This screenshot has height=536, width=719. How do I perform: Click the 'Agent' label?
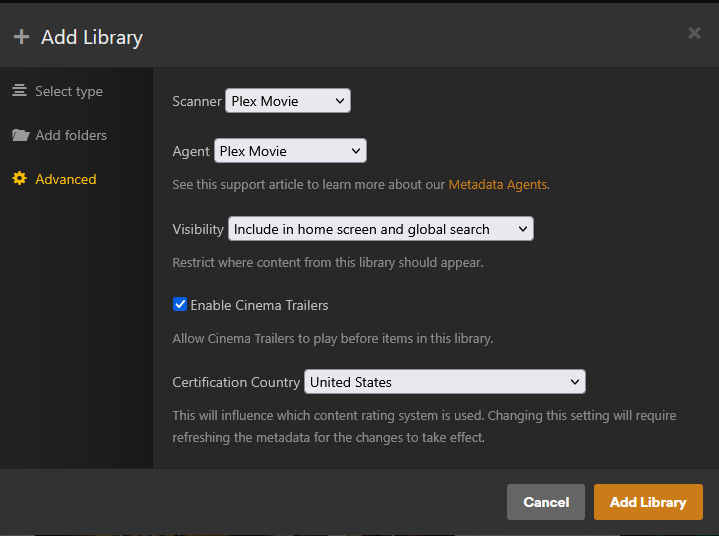(x=191, y=151)
